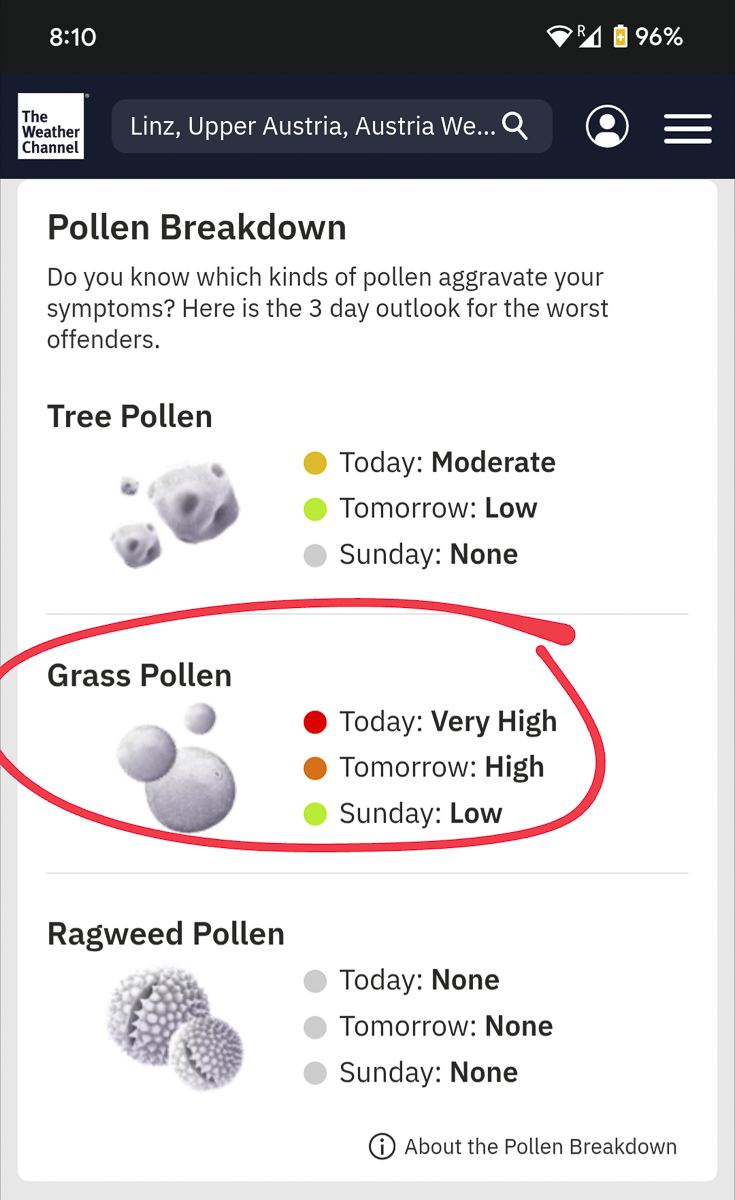The height and width of the screenshot is (1200, 735).
Task: Select the Grass Pollen heading
Action: click(x=139, y=675)
